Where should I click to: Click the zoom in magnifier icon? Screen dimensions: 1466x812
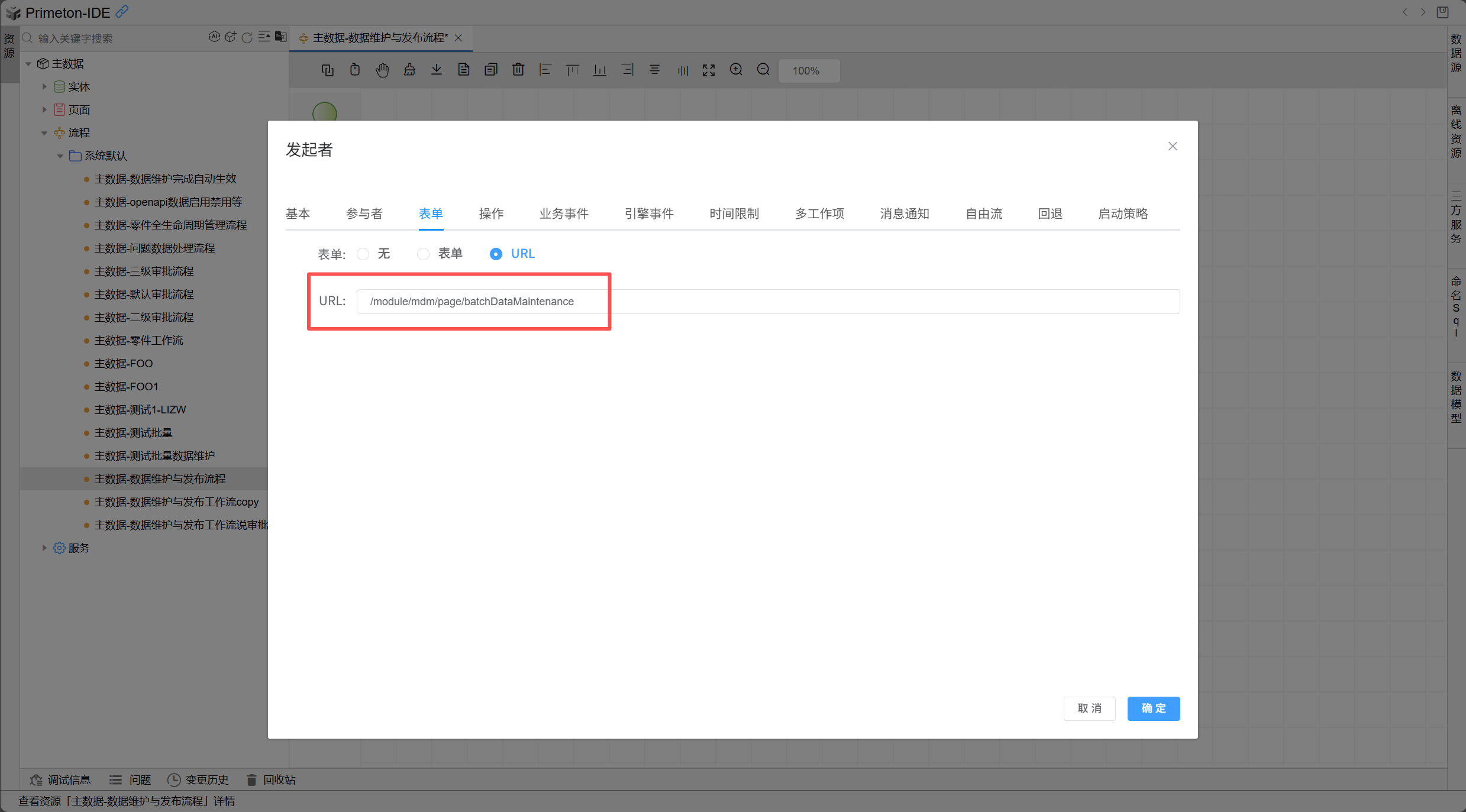tap(736, 70)
